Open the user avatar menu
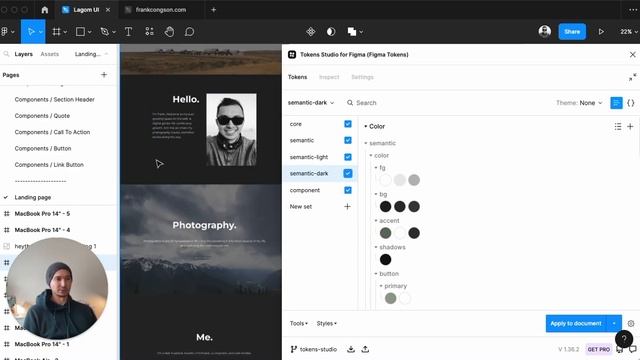 point(544,31)
